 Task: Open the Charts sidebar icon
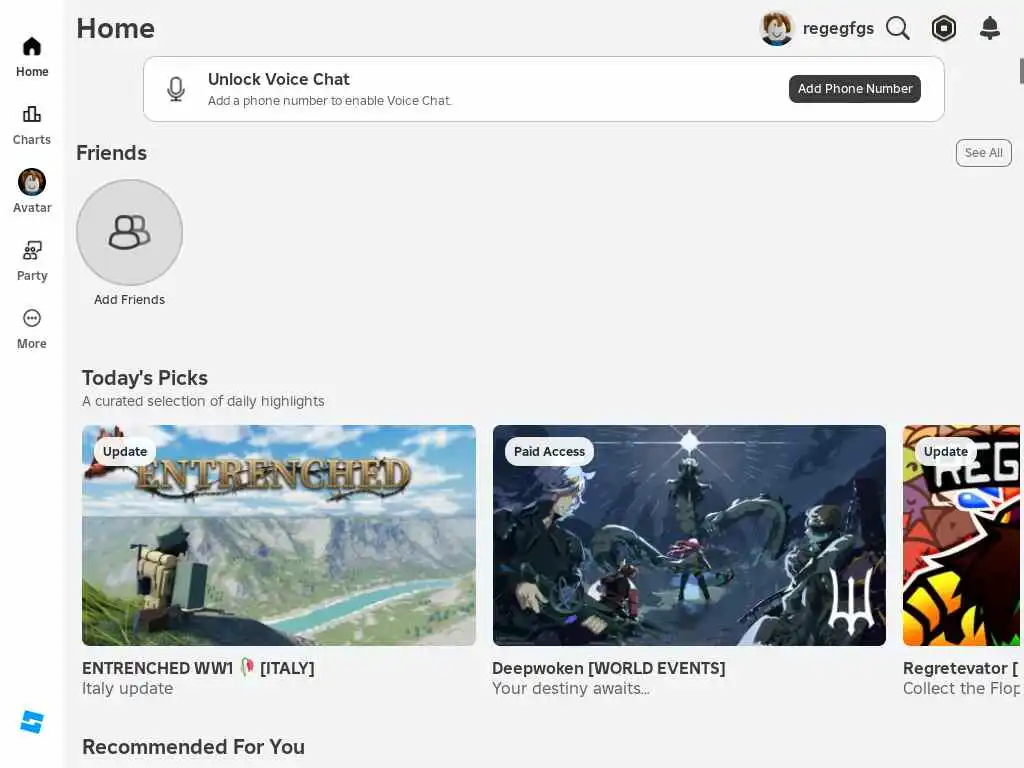31,114
